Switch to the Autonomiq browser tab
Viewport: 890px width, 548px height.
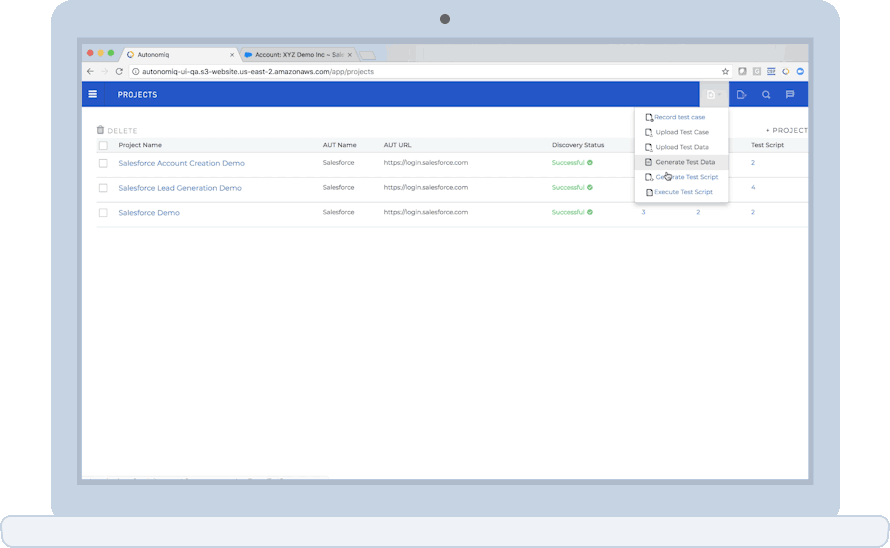click(x=179, y=55)
